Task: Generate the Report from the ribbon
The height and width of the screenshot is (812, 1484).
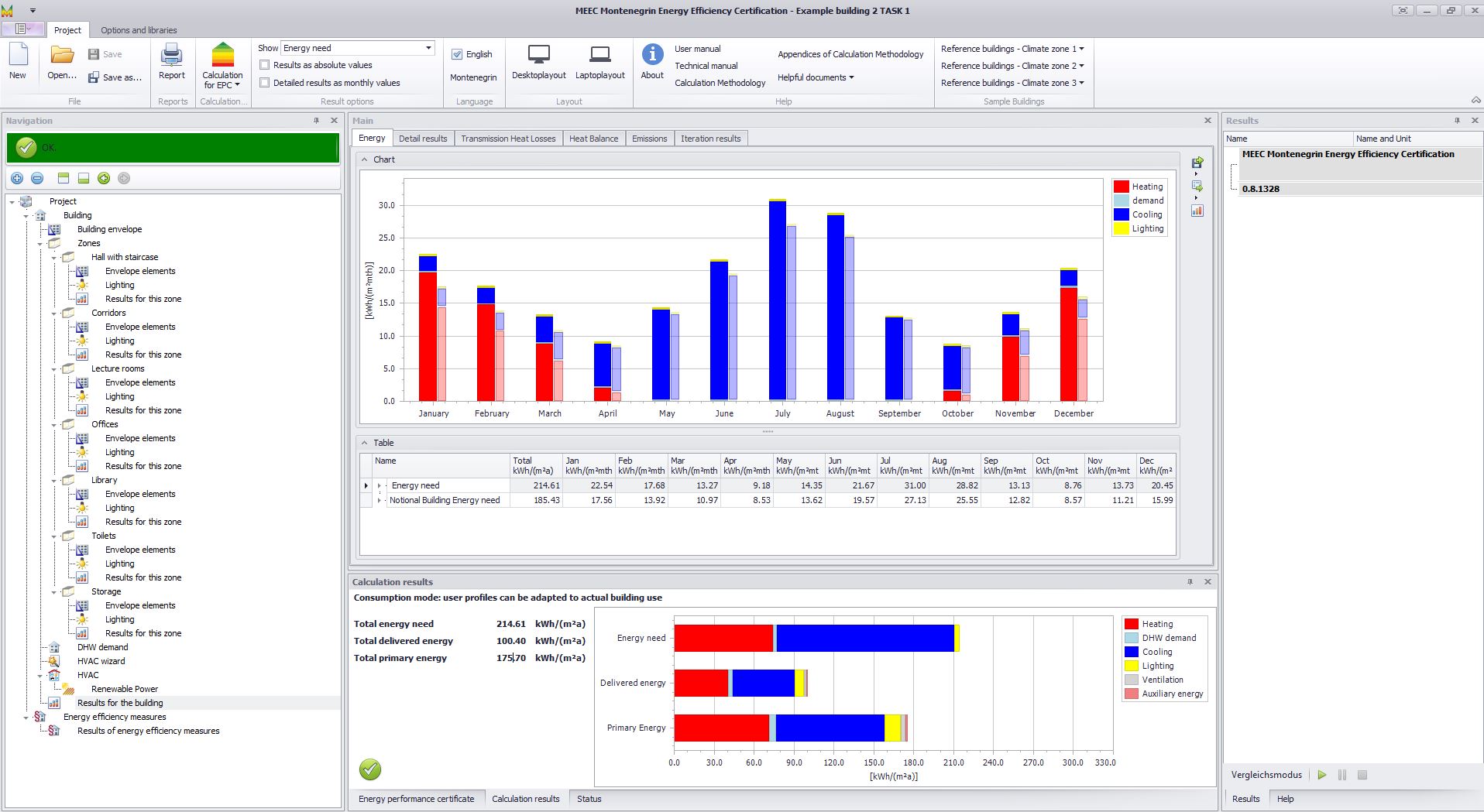Action: 171,62
